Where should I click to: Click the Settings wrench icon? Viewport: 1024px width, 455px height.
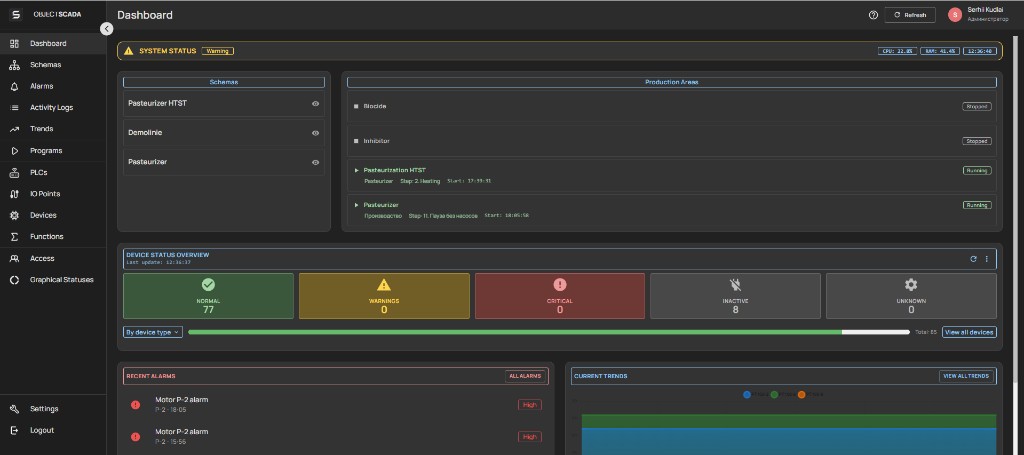tap(14, 409)
